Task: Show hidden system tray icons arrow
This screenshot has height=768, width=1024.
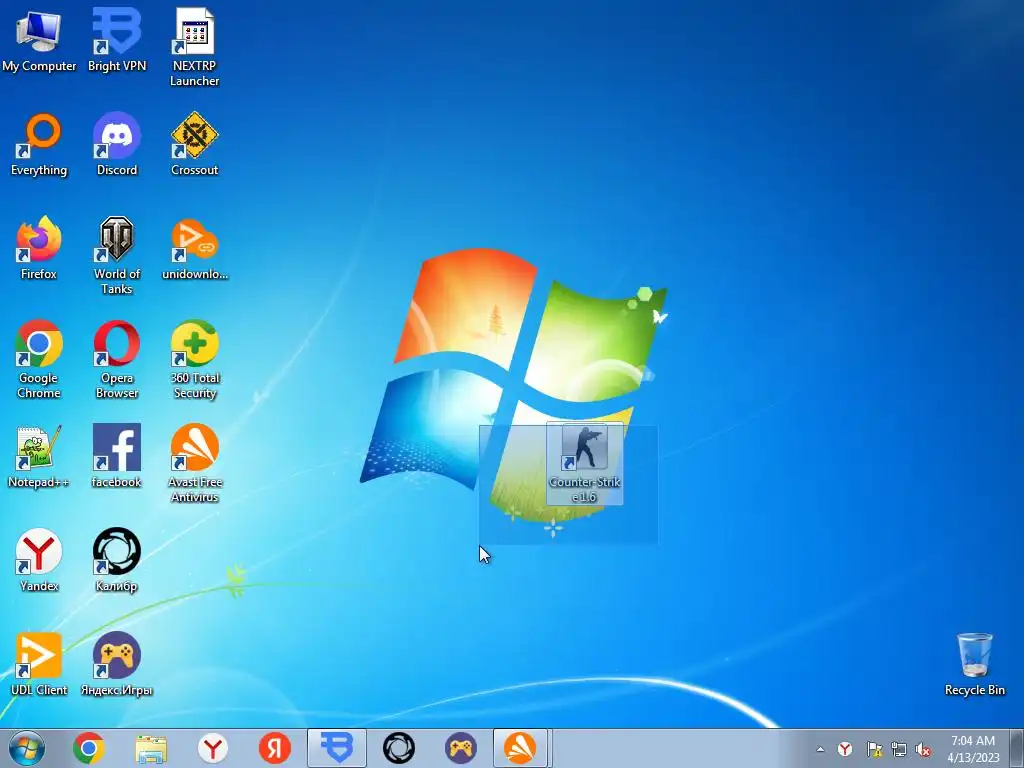Action: (x=820, y=749)
